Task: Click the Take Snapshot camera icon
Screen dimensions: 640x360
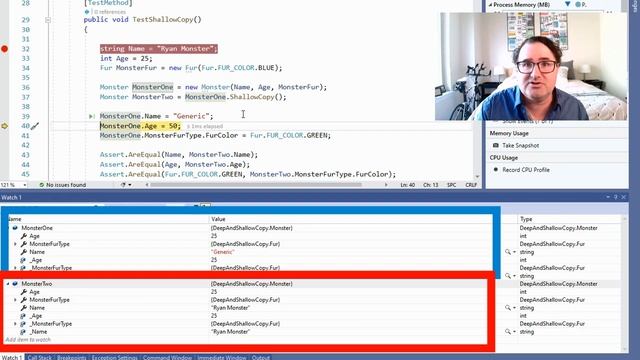Action: tap(496, 145)
